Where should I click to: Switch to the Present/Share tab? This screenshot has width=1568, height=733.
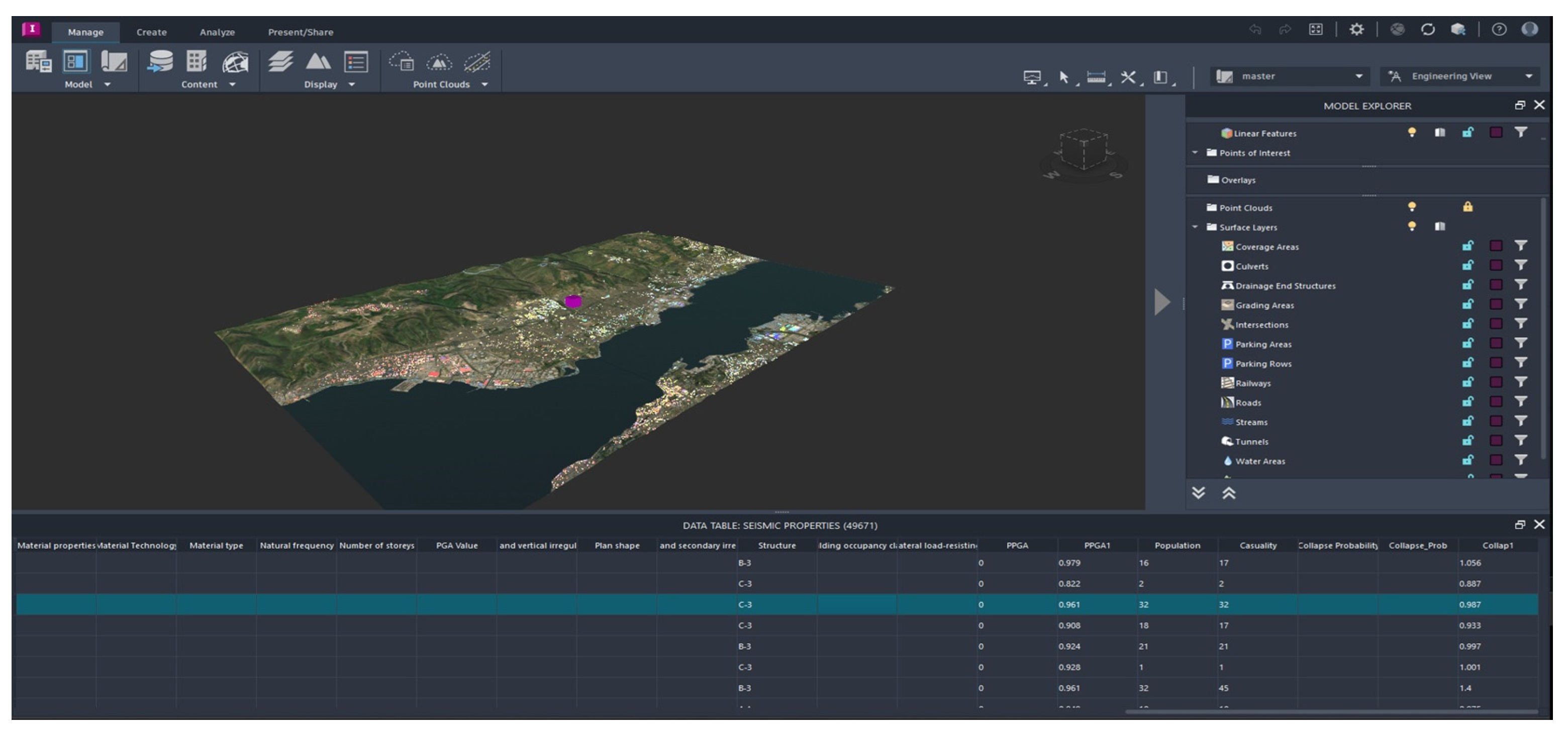coord(300,32)
